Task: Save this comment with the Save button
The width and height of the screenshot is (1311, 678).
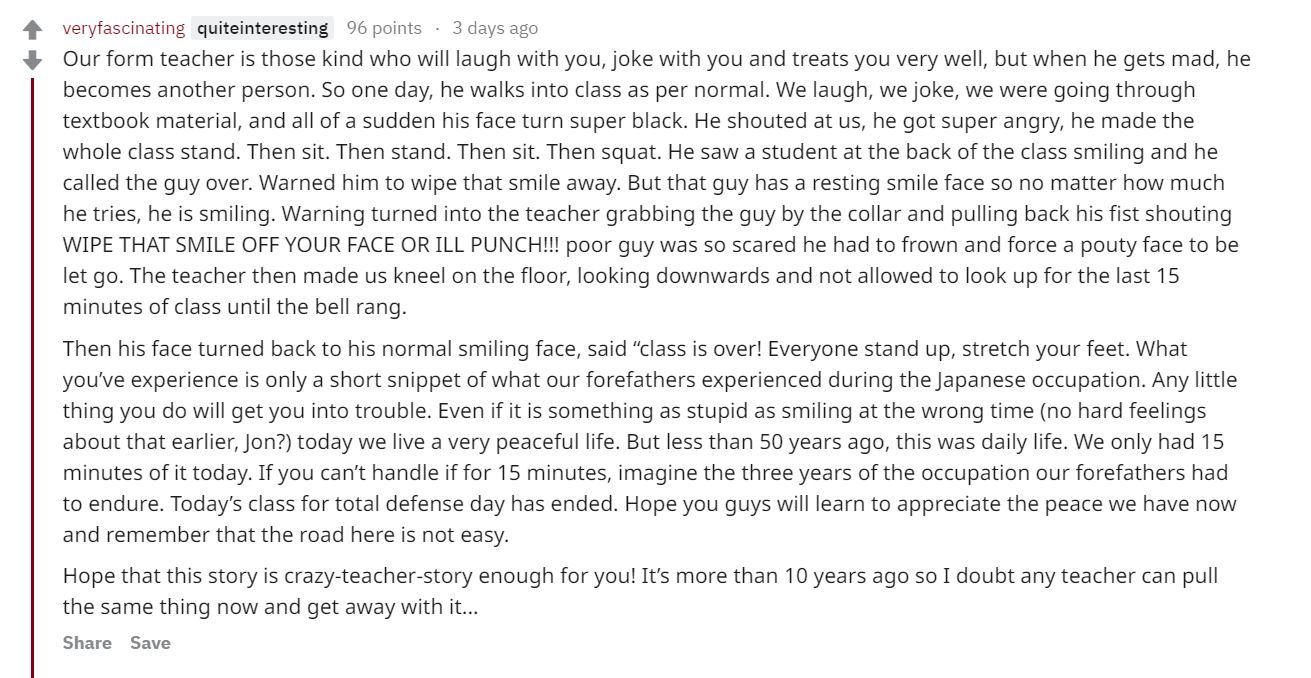Action: click(150, 643)
